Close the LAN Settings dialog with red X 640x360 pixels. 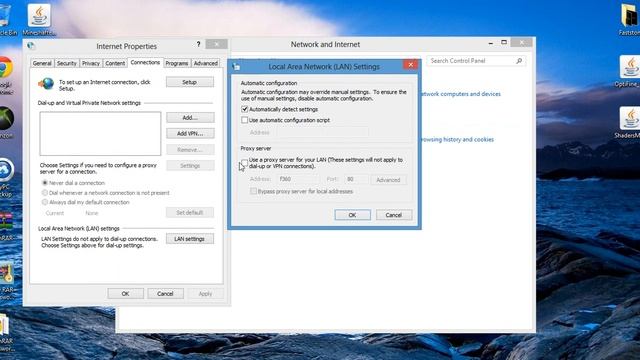pyautogui.click(x=411, y=64)
